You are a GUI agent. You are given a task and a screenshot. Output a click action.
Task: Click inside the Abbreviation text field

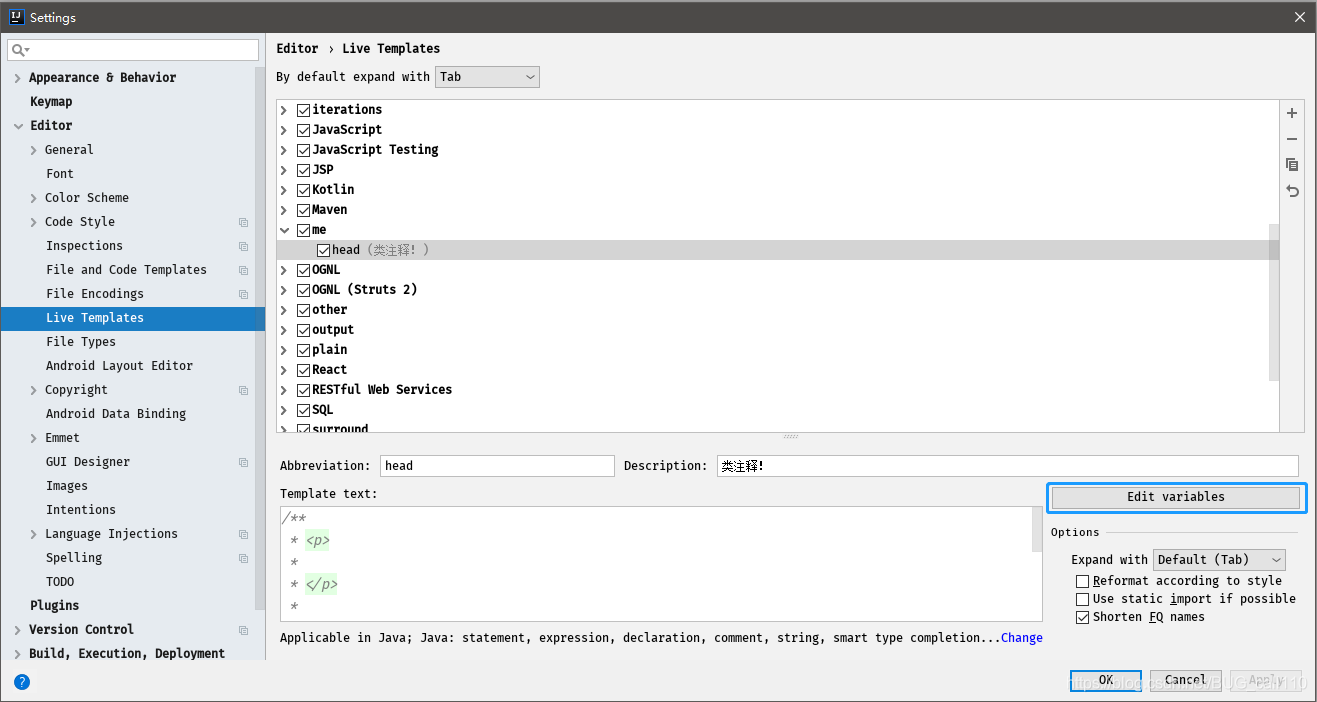point(497,465)
